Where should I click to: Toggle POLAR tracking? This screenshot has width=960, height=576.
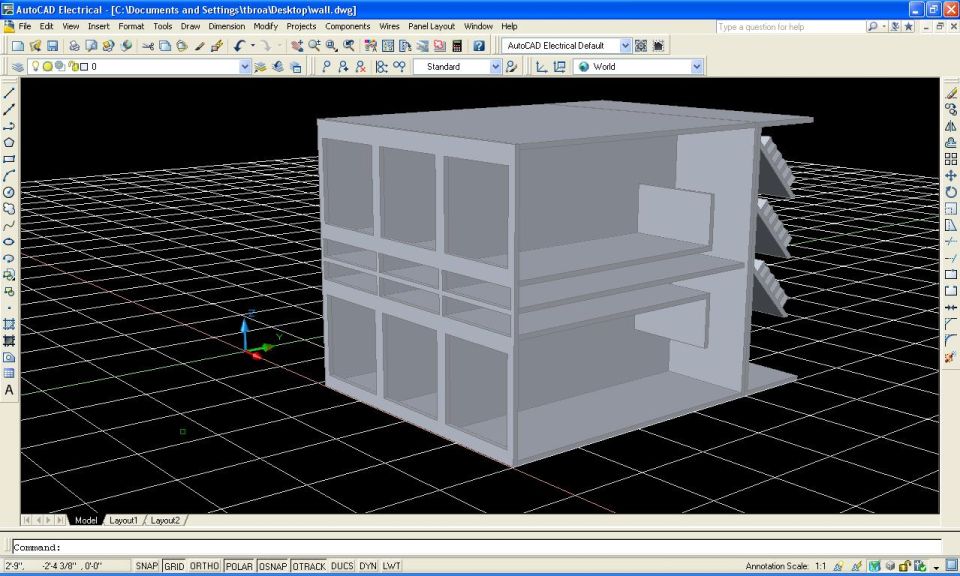point(239,566)
